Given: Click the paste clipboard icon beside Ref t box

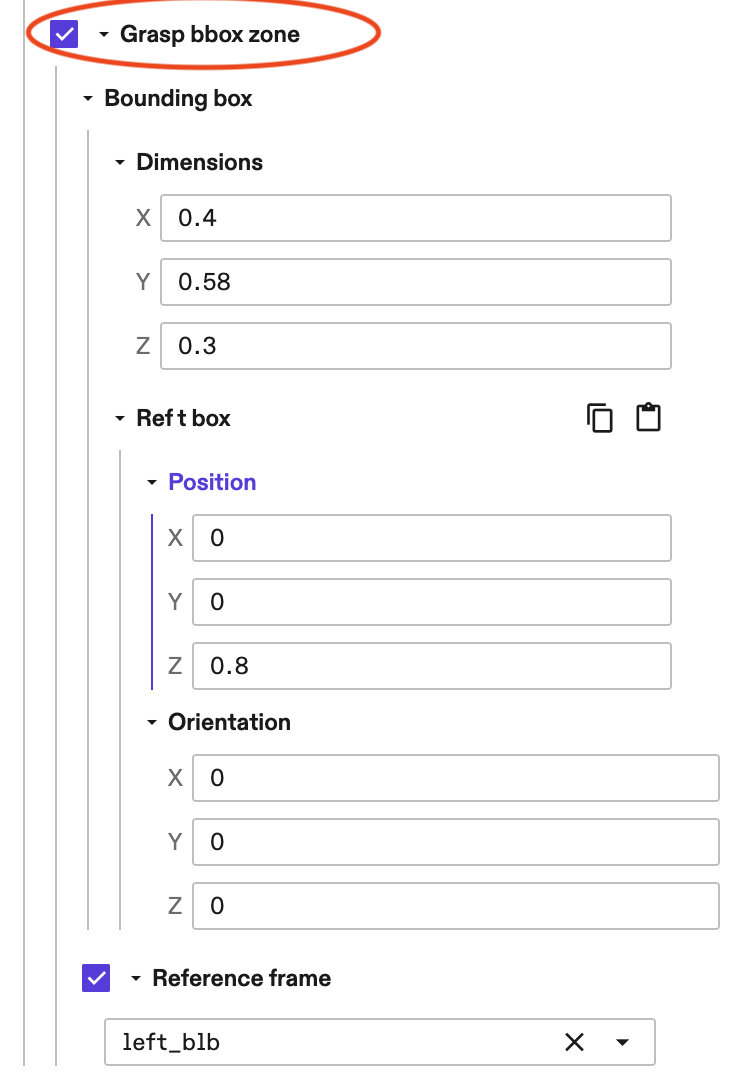Looking at the screenshot, I should pyautogui.click(x=649, y=418).
